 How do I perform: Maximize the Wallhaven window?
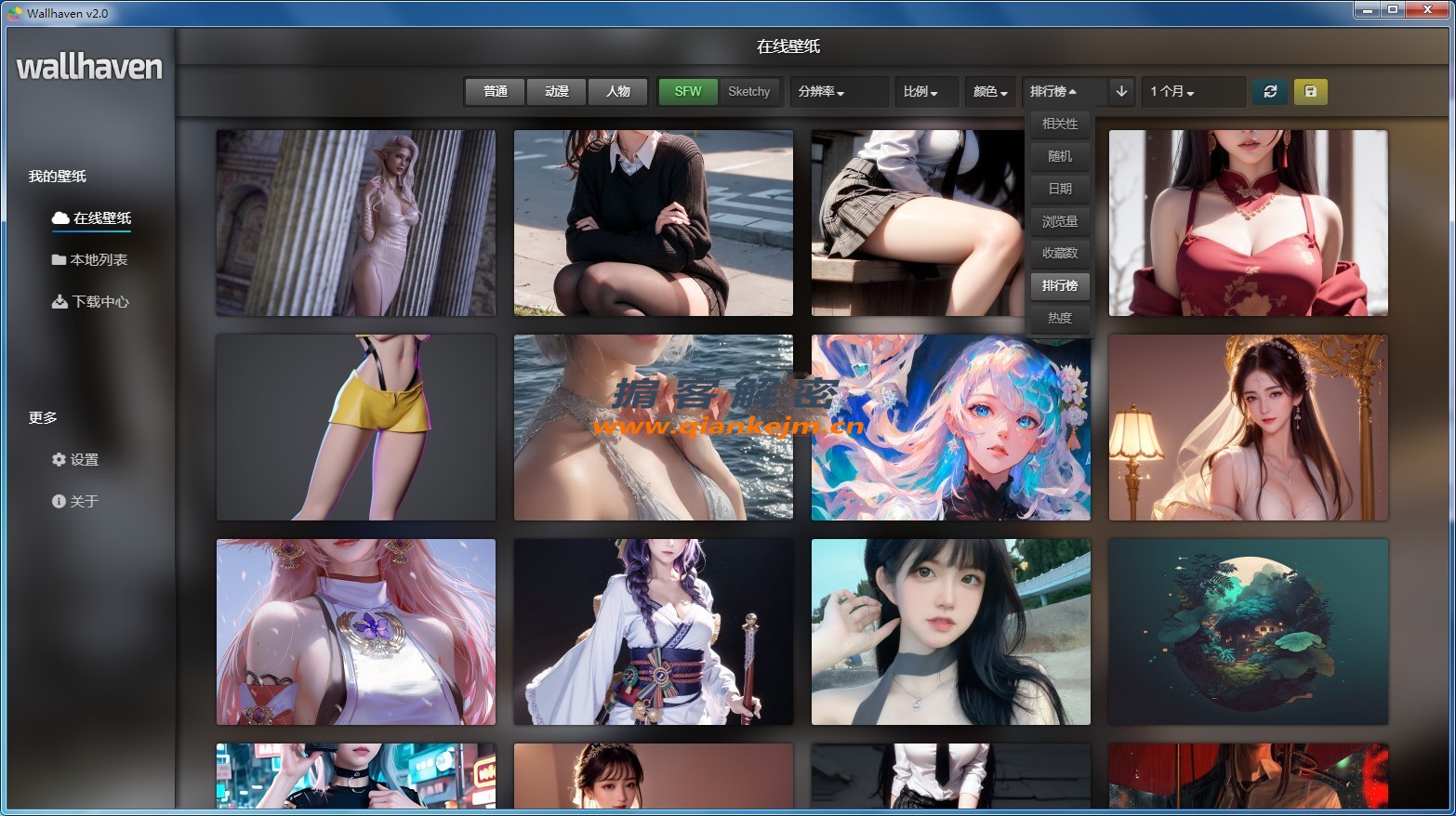click(1393, 9)
